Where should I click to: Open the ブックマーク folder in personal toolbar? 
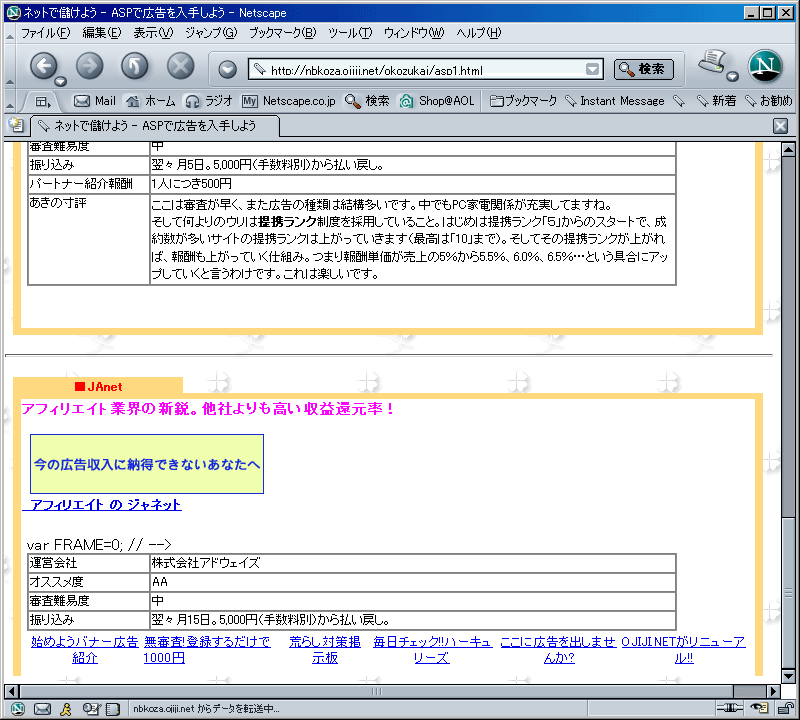(523, 101)
